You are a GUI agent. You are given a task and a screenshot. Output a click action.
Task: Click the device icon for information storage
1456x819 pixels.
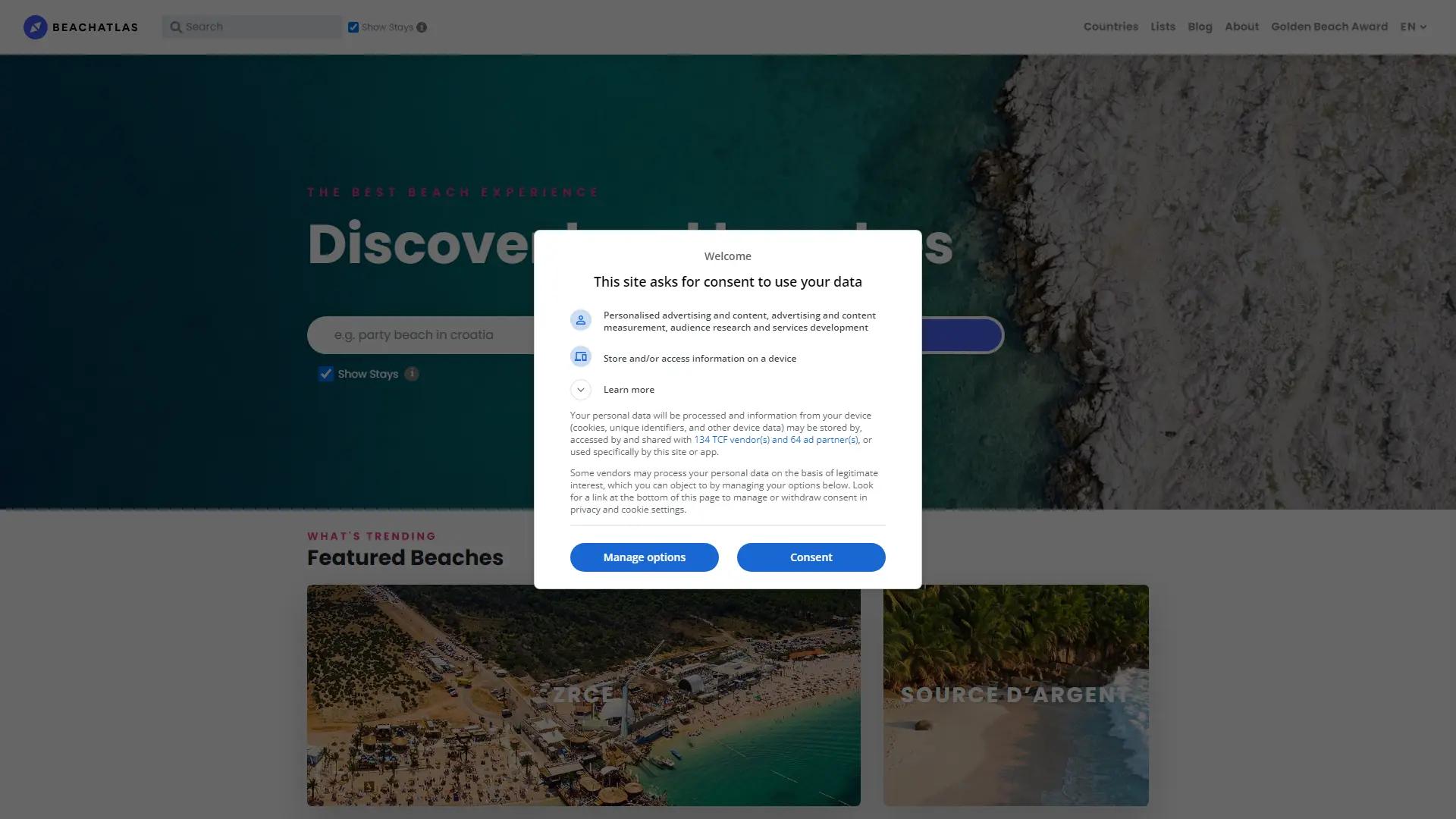580,356
